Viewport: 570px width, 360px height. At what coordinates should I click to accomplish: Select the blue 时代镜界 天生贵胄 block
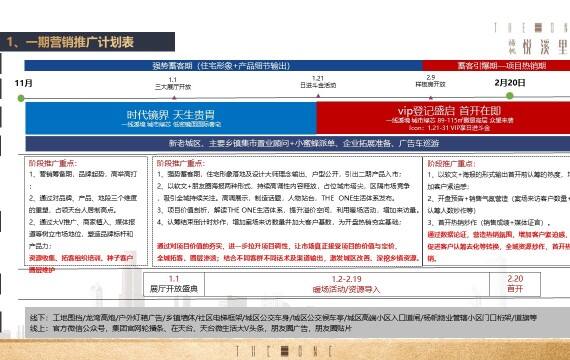171,118
